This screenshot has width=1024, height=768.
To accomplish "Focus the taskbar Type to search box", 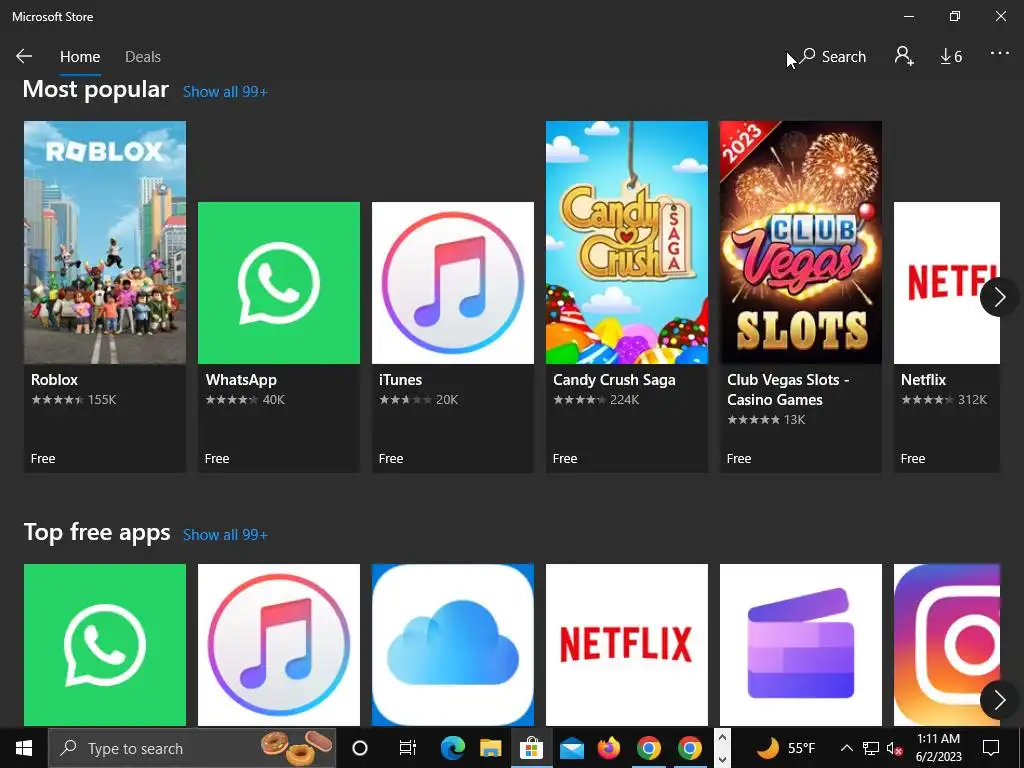I will pyautogui.click(x=192, y=748).
